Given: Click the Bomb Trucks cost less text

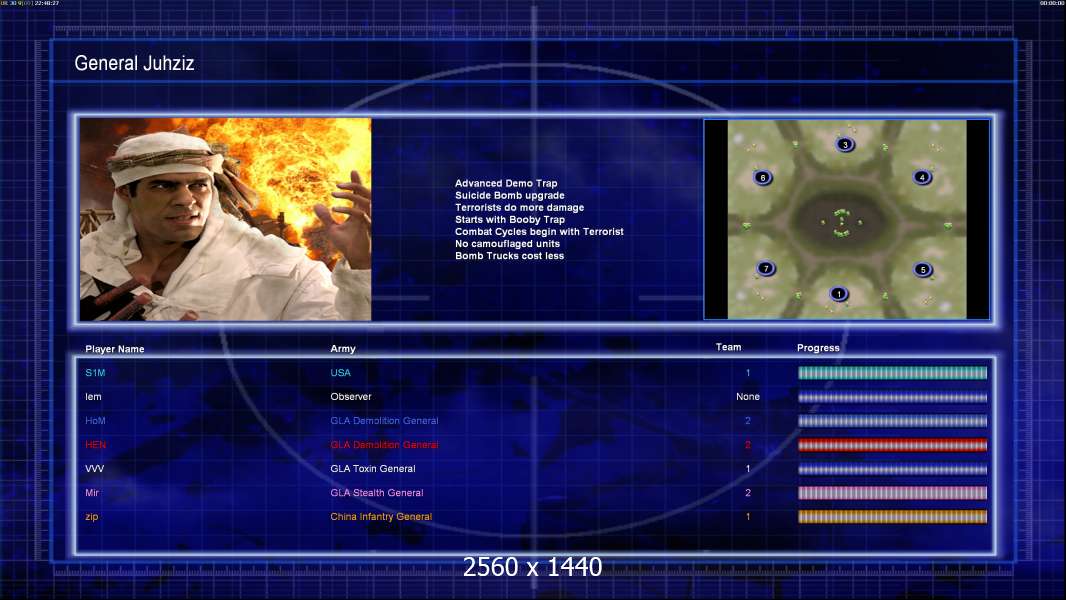Looking at the screenshot, I should (x=509, y=255).
